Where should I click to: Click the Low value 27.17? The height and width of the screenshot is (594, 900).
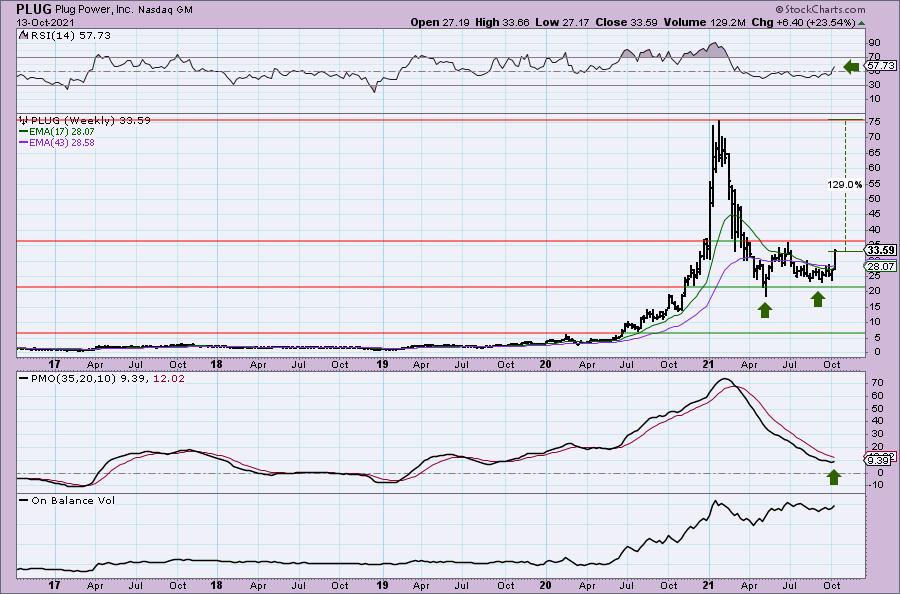576,22
